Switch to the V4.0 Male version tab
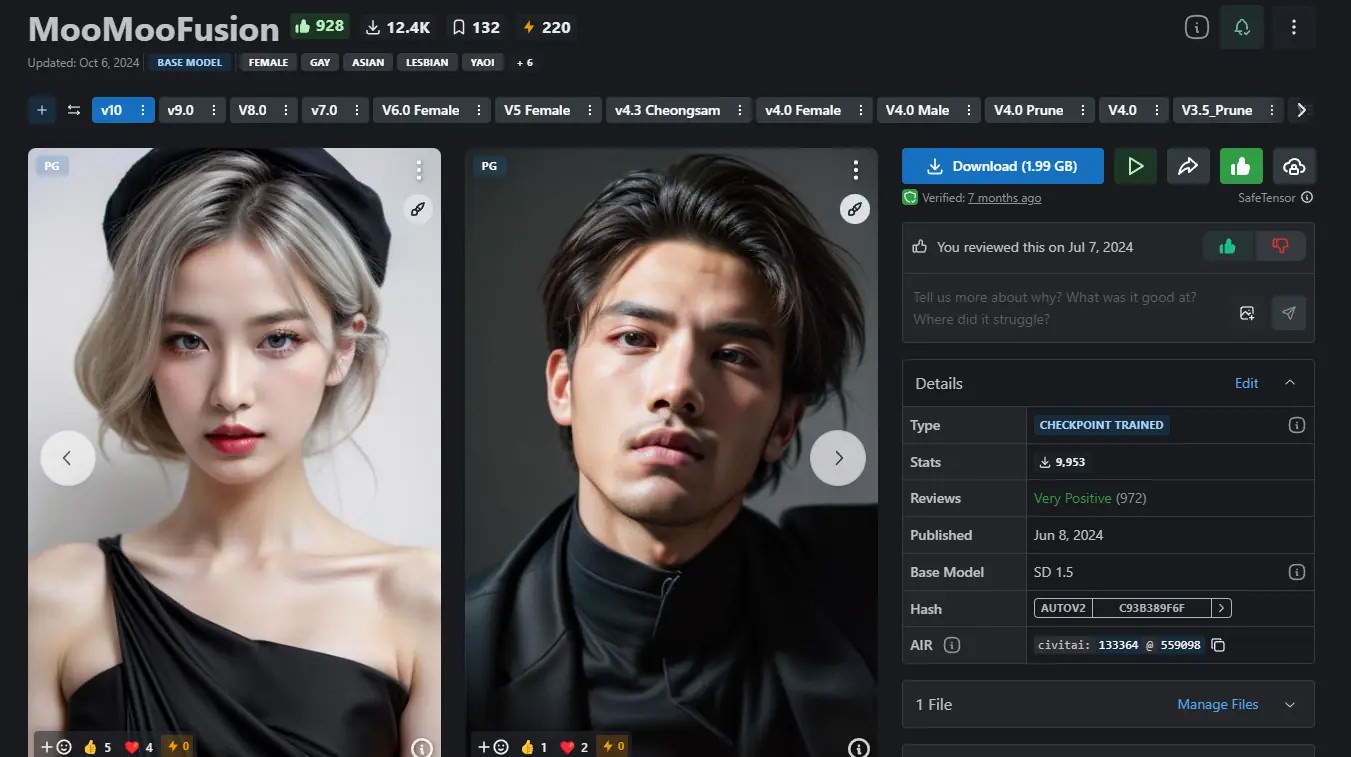The image size is (1351, 757). coord(917,110)
